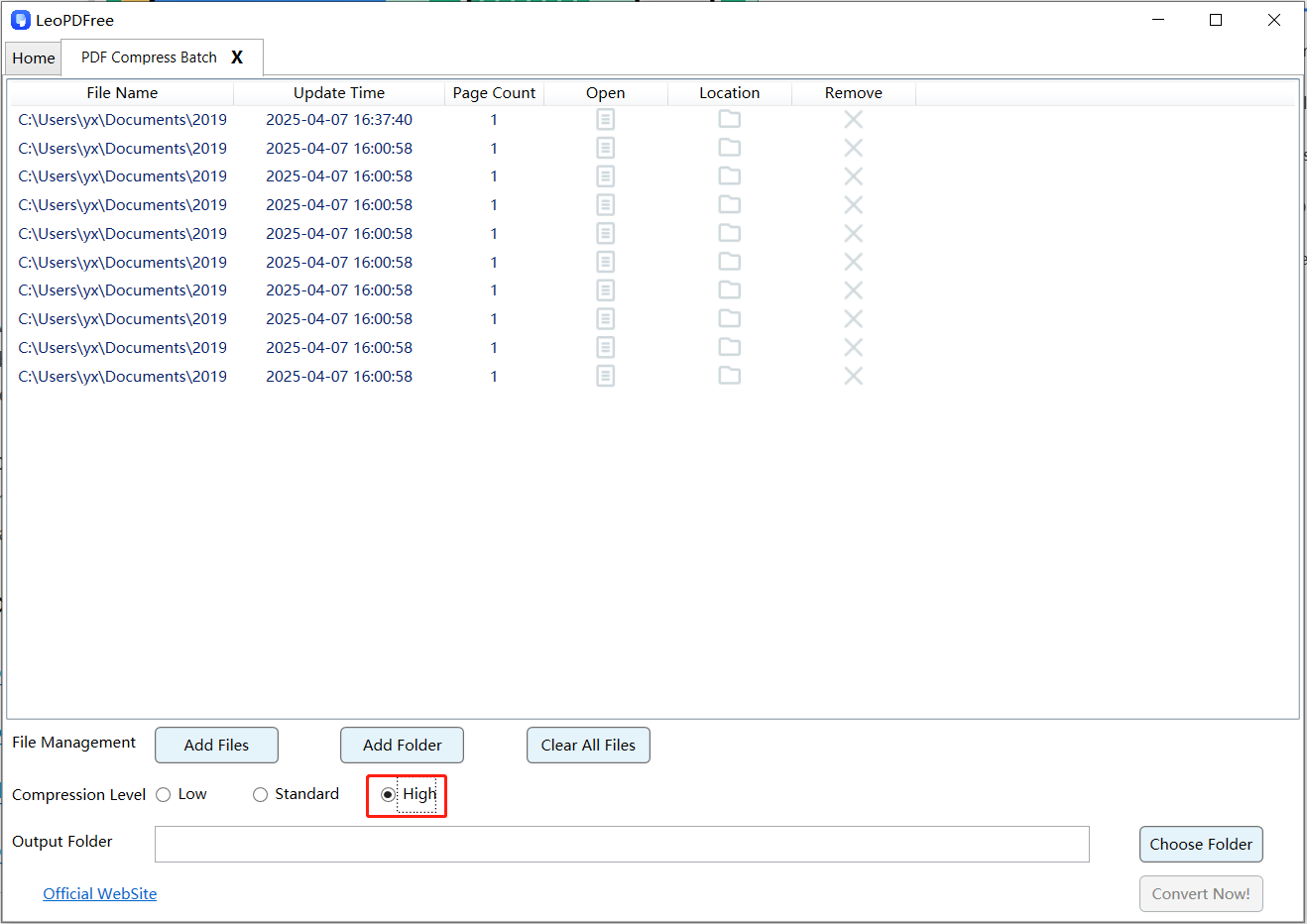Select the PDF Compress Batch tab

pyautogui.click(x=149, y=58)
